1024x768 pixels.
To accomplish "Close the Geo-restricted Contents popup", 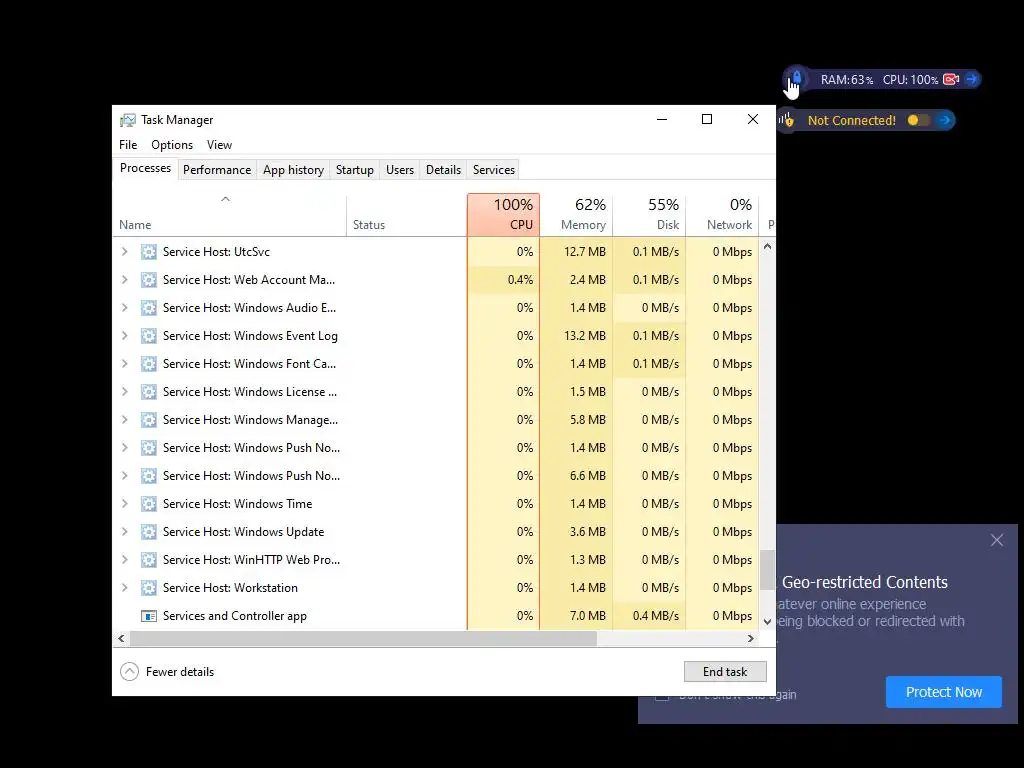I will point(997,540).
